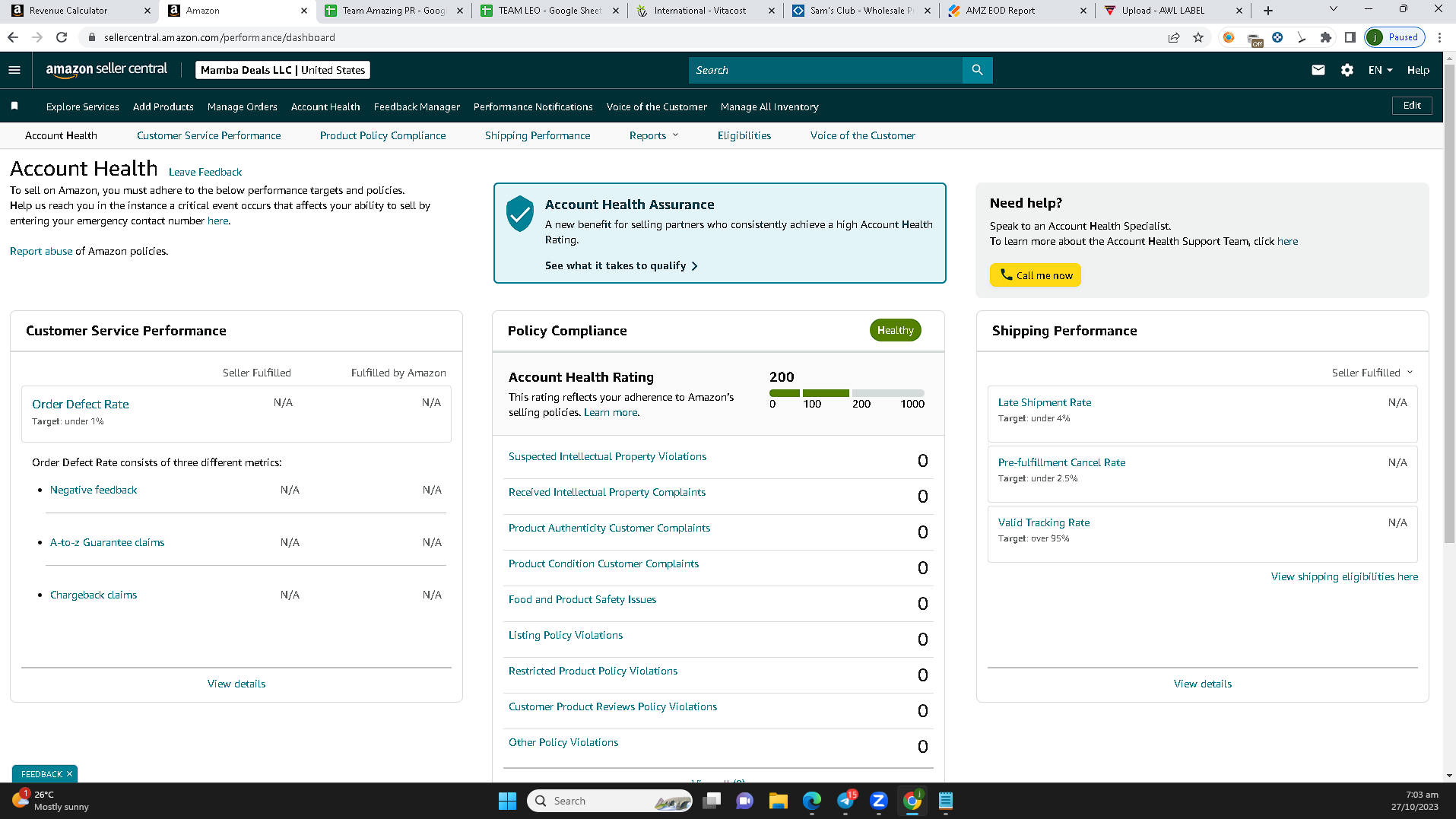Image resolution: width=1456 pixels, height=819 pixels.
Task: Click the Amazon Seller Central logo
Action: [x=106, y=70]
